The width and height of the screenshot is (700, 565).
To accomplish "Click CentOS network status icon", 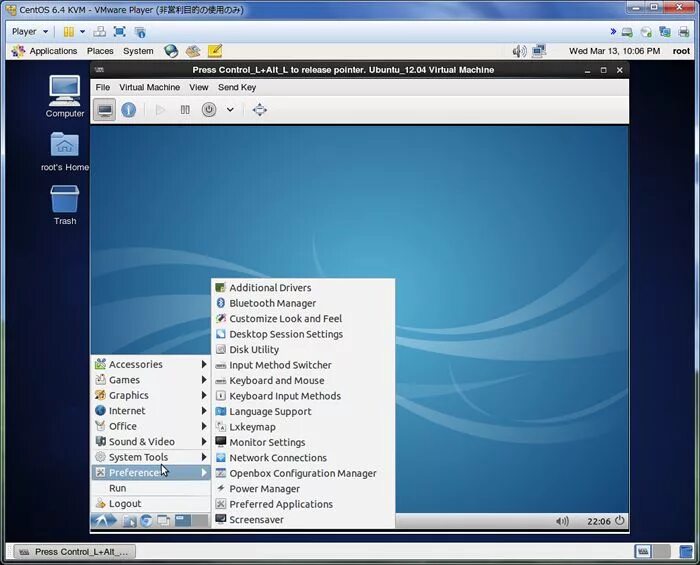I will pyautogui.click(x=539, y=51).
